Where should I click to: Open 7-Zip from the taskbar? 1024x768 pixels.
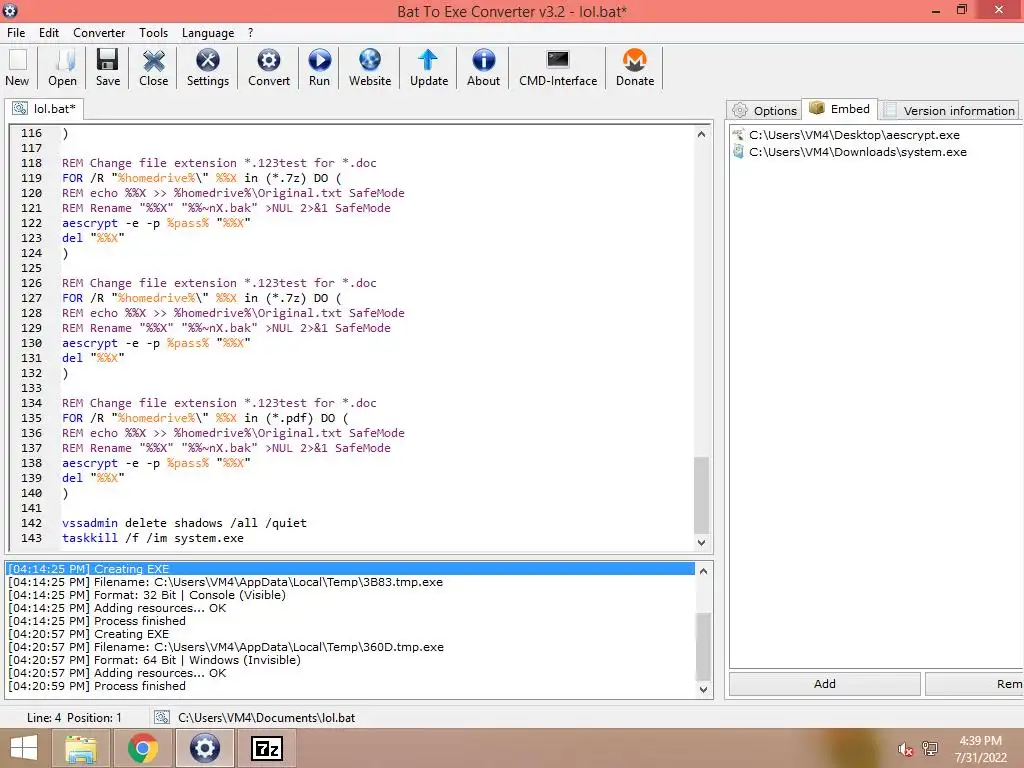[266, 748]
